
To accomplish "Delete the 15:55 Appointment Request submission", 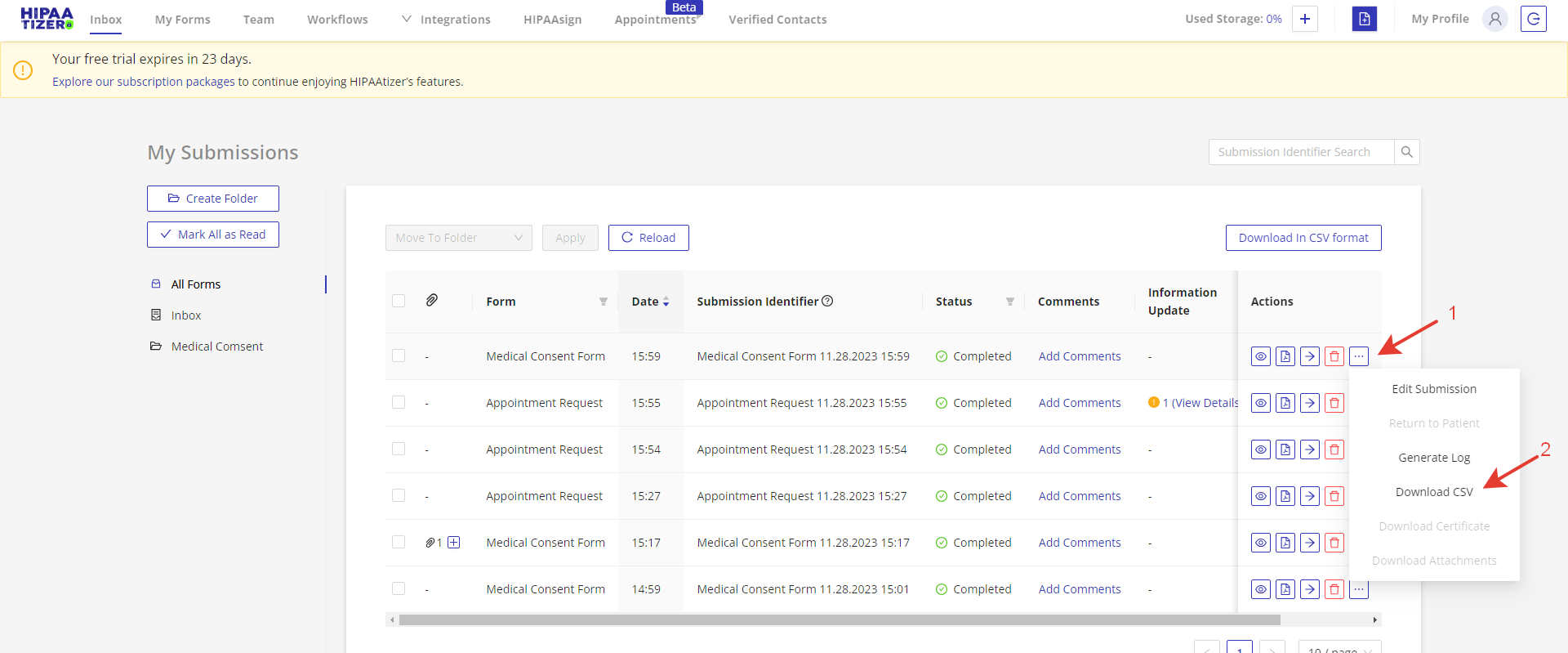I will point(1334,403).
